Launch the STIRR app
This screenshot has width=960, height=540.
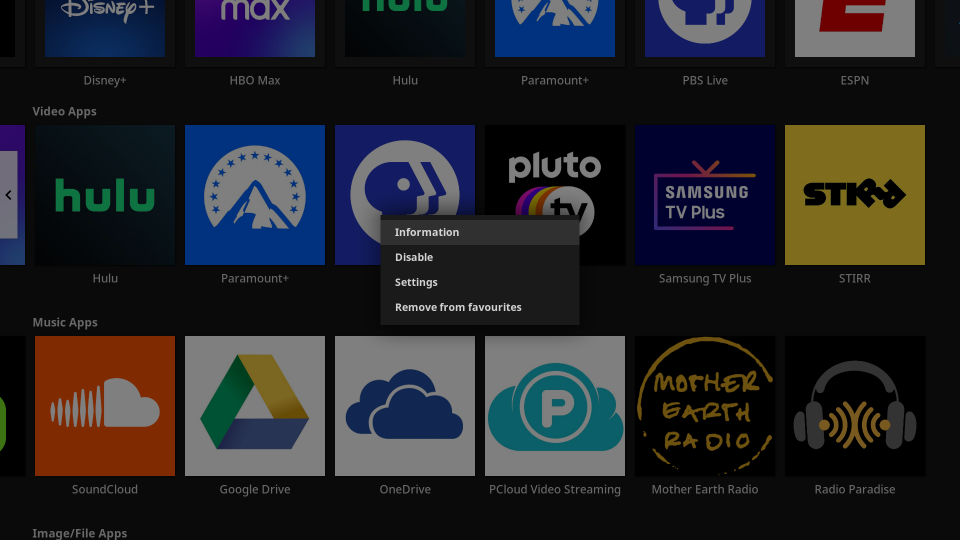855,195
